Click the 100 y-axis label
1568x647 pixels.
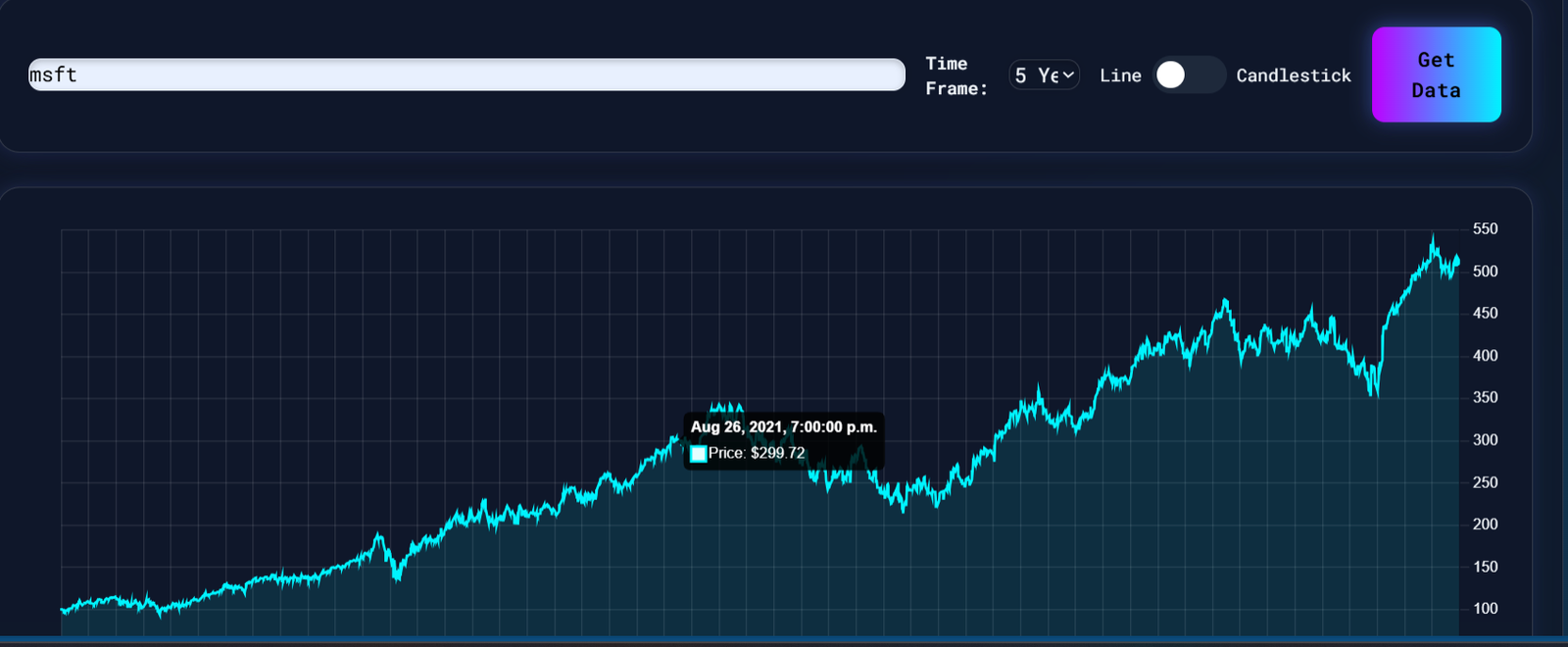(x=1485, y=609)
